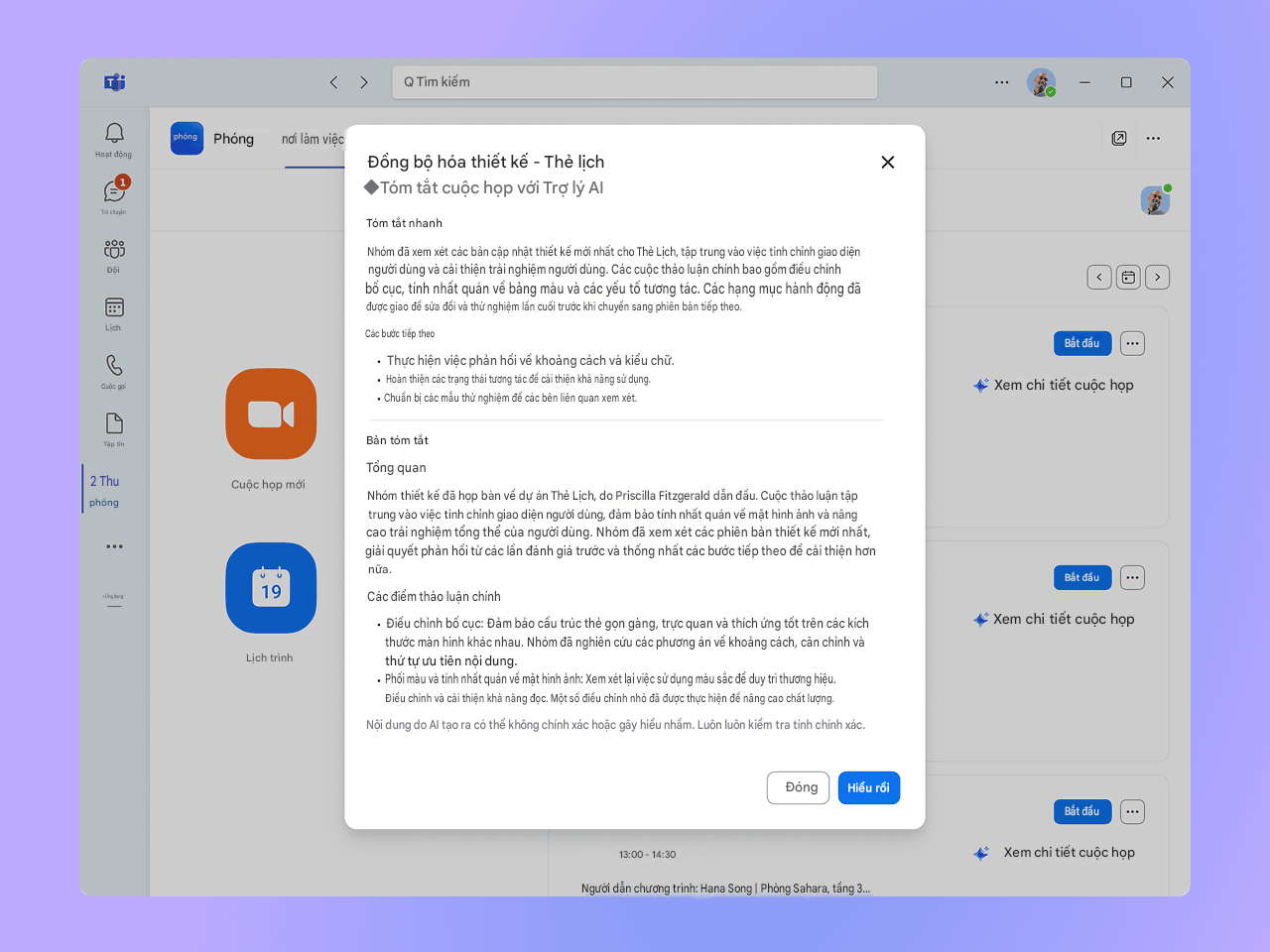
Task: Click the Bản tóm tắt heading
Action: click(x=397, y=440)
